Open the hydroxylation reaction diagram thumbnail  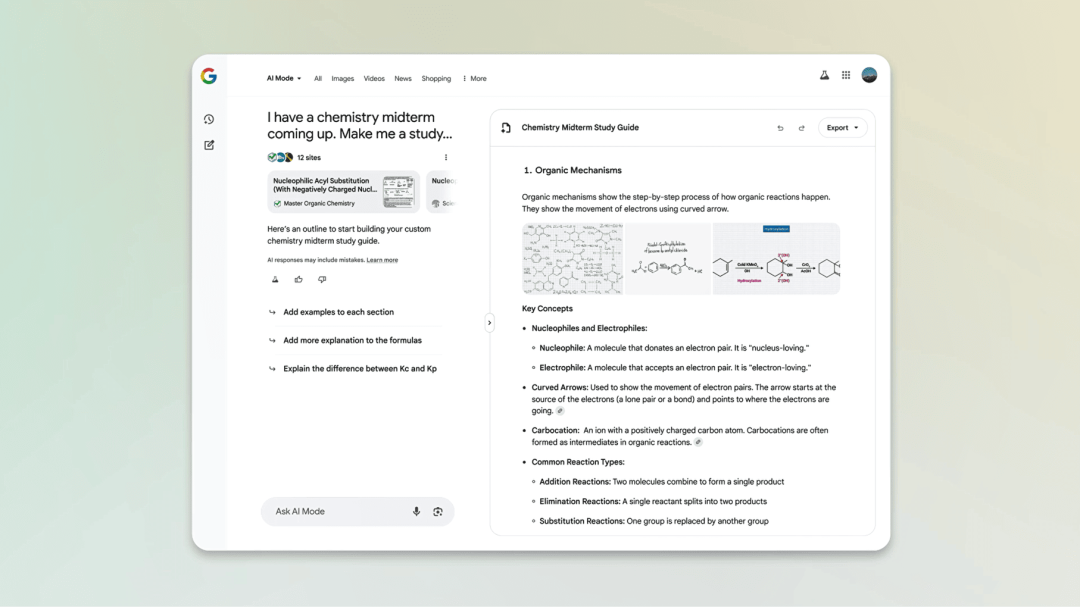click(776, 259)
